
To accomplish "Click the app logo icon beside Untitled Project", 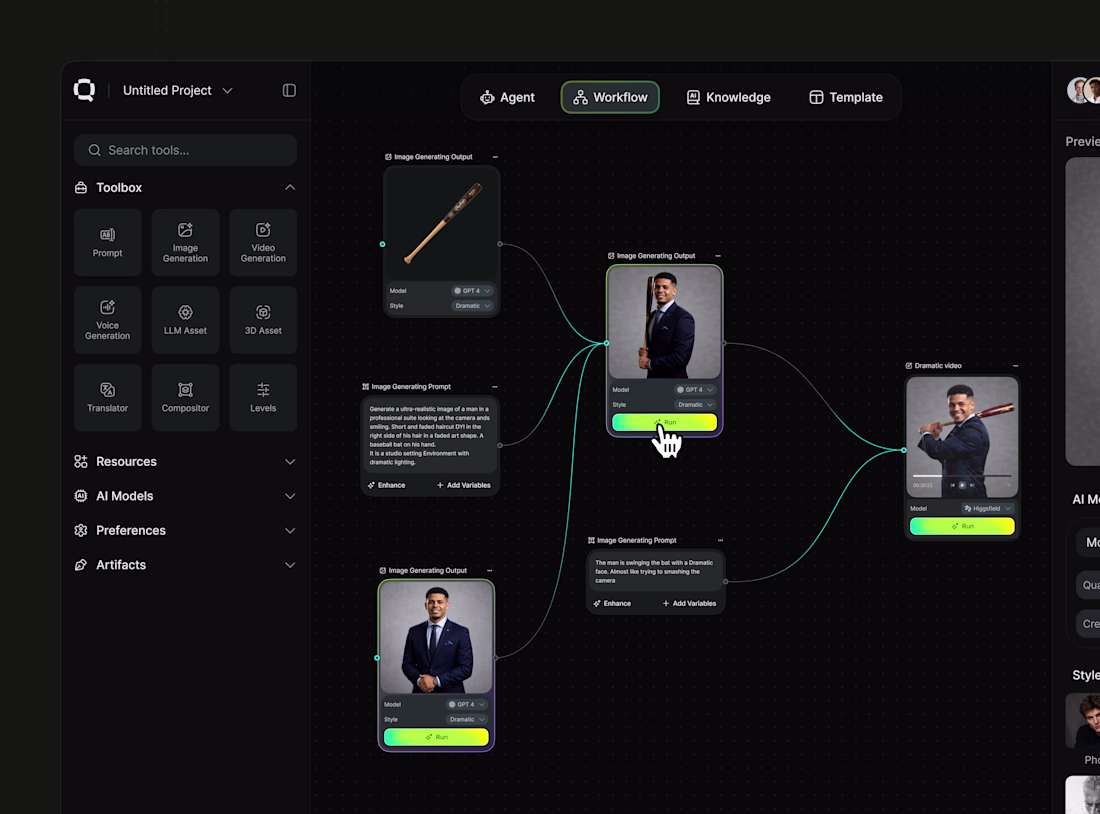I will tap(84, 90).
